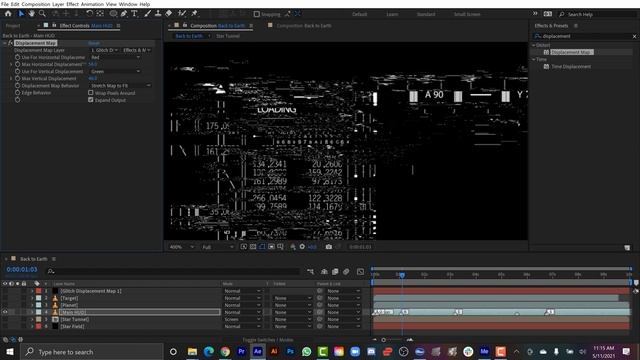640x360 pixels.
Task: Select the Learn workspace
Action: pyautogui.click(x=392, y=14)
